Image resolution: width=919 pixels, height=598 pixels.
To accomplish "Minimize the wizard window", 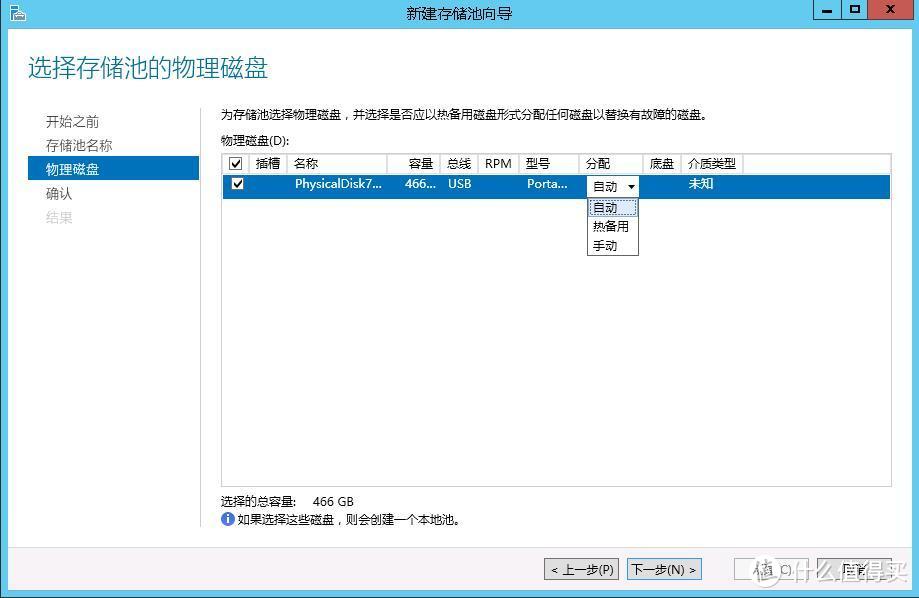I will coord(827,10).
